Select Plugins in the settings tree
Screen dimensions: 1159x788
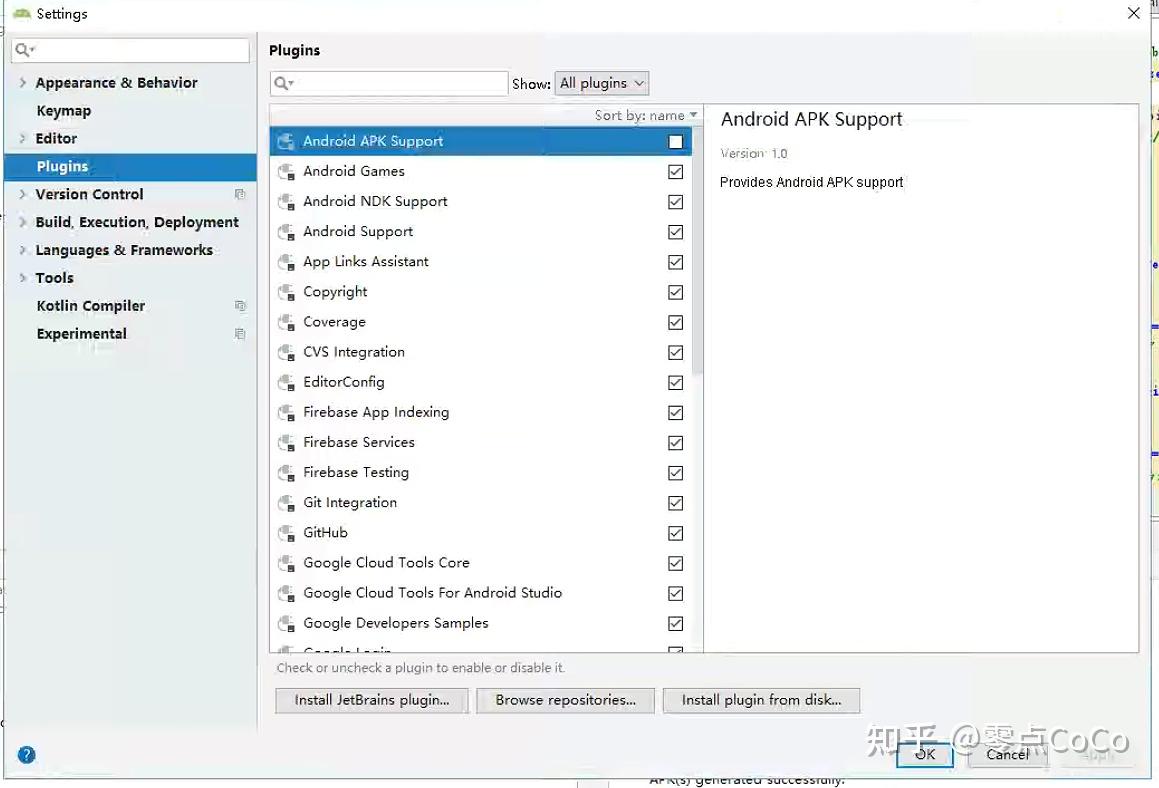tap(131, 167)
